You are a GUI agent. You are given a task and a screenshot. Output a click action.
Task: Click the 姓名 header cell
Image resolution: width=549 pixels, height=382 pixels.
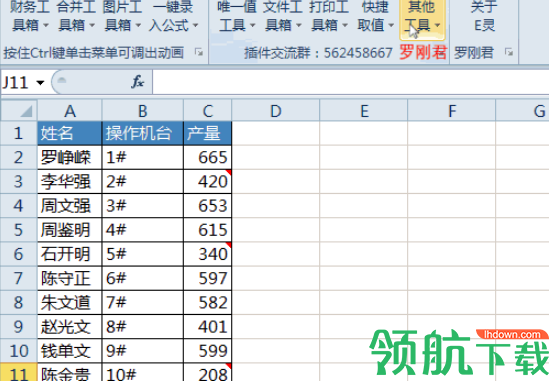70,133
